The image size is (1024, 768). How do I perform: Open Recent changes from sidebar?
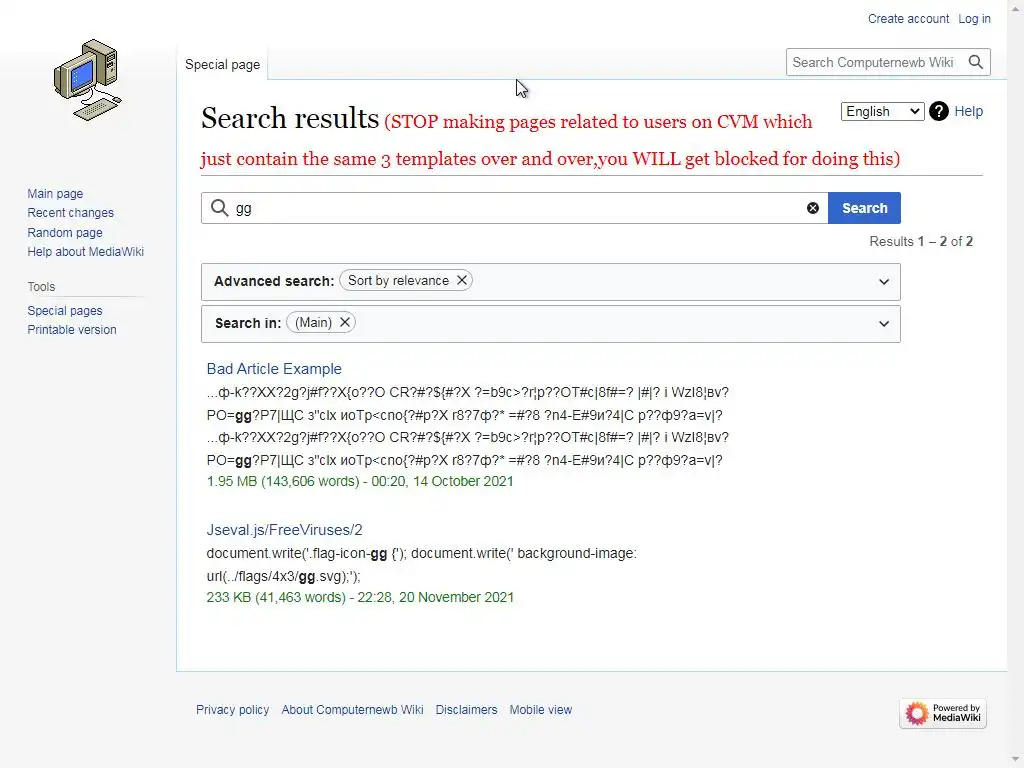tap(70, 213)
